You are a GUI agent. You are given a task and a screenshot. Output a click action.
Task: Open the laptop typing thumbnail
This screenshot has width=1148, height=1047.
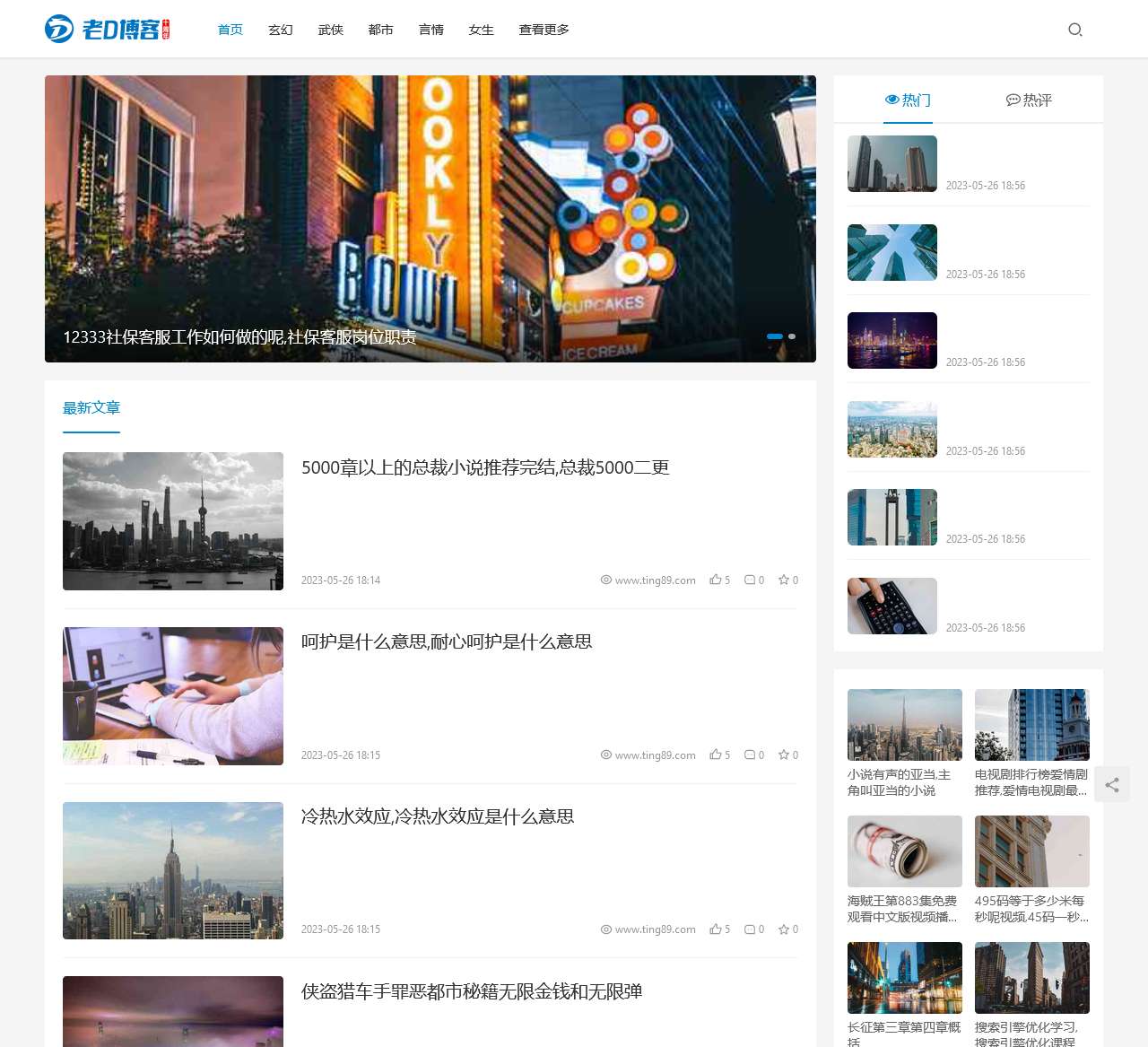click(x=173, y=696)
